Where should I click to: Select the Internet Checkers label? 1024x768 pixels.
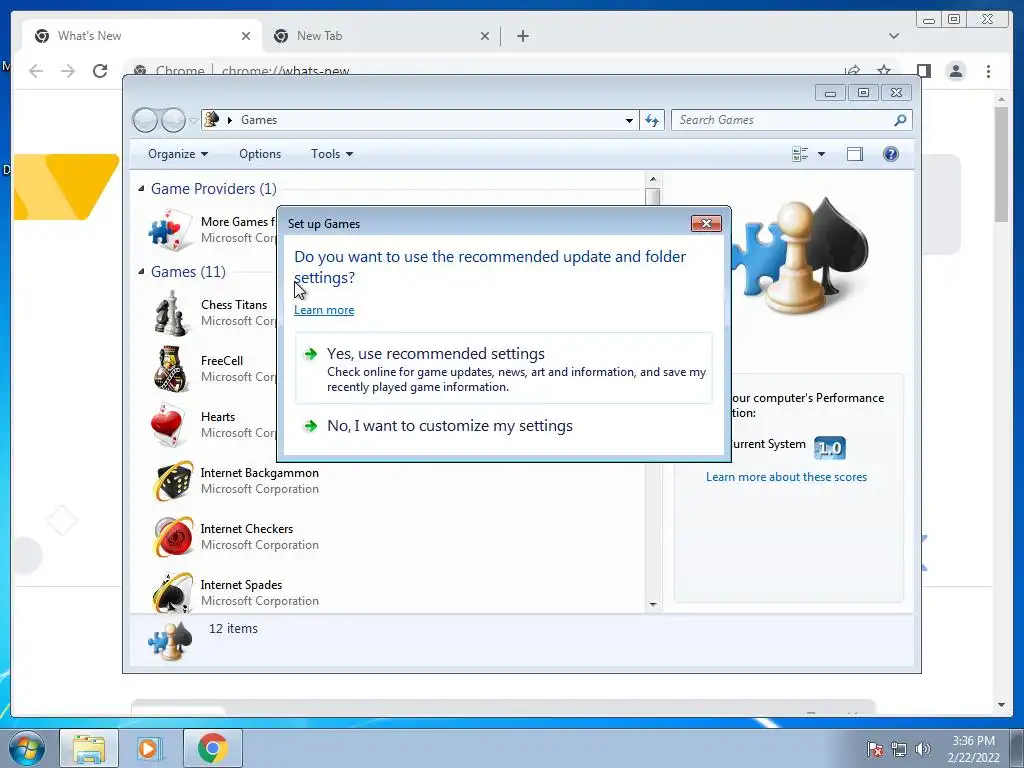point(247,529)
